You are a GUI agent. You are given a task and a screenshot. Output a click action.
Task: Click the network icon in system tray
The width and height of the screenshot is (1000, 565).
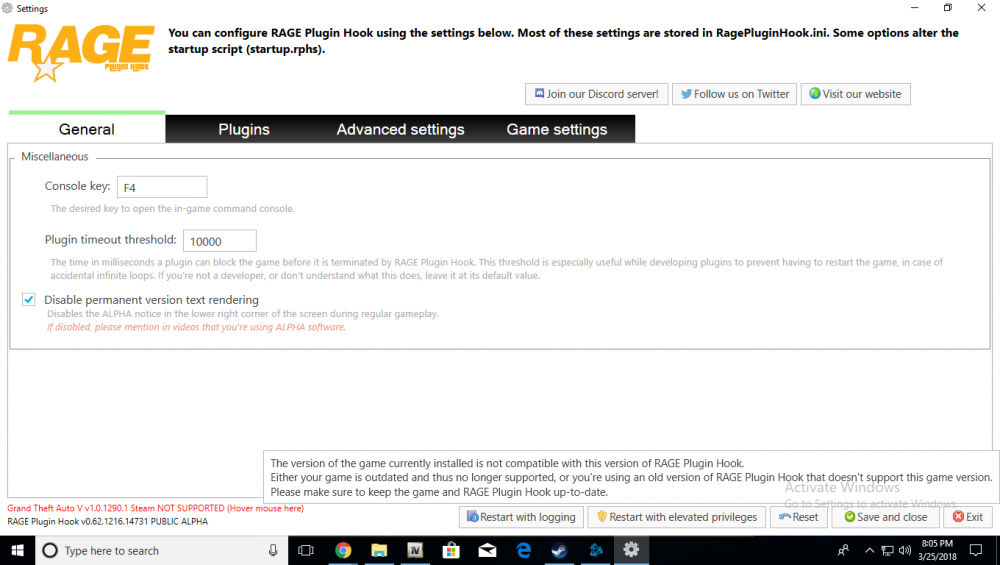(887, 550)
